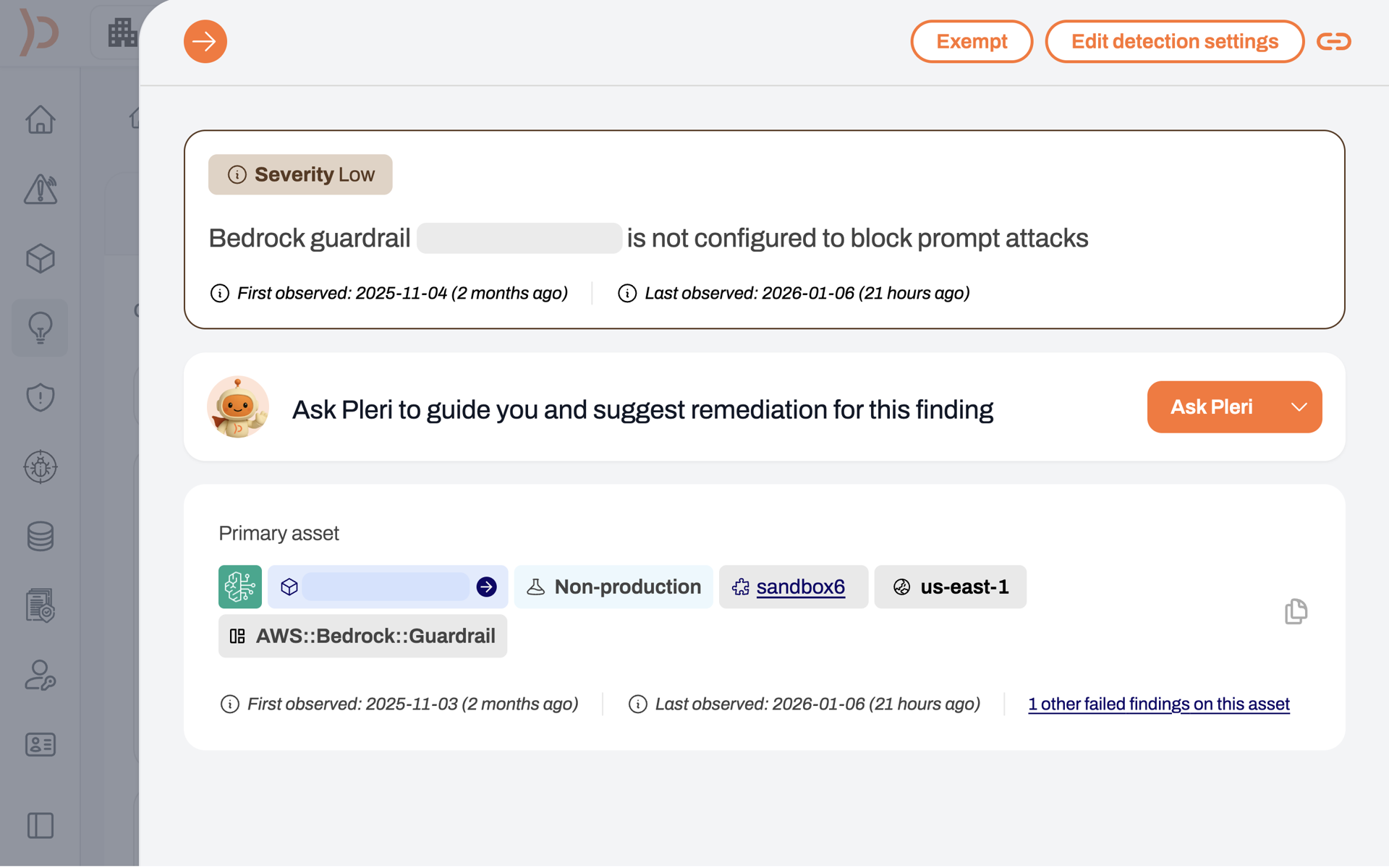Screen dimensions: 1389x868
Task: Open the cube inventory sidebar icon
Action: [x=41, y=258]
